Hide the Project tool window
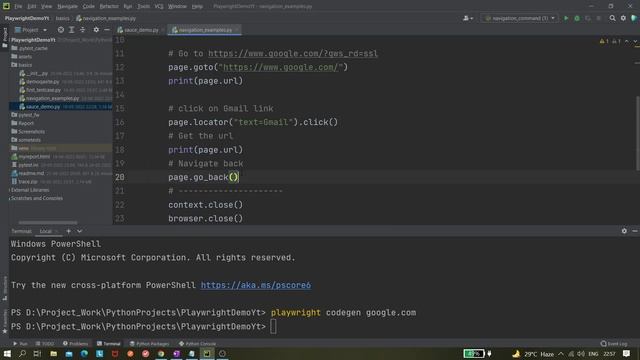This screenshot has width=640, height=360. click(107, 30)
